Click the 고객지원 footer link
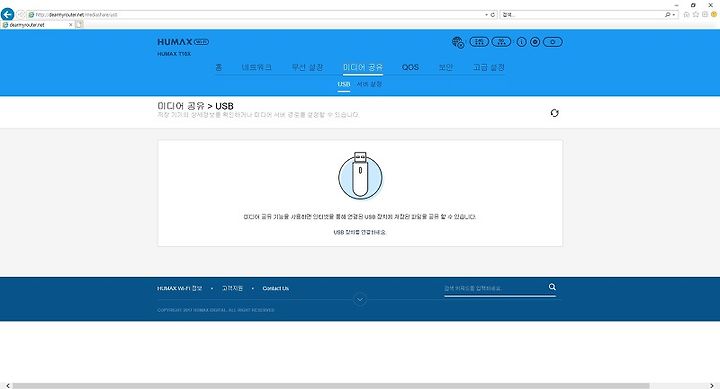Screen dimensions: 720x389 pyautogui.click(x=232, y=288)
